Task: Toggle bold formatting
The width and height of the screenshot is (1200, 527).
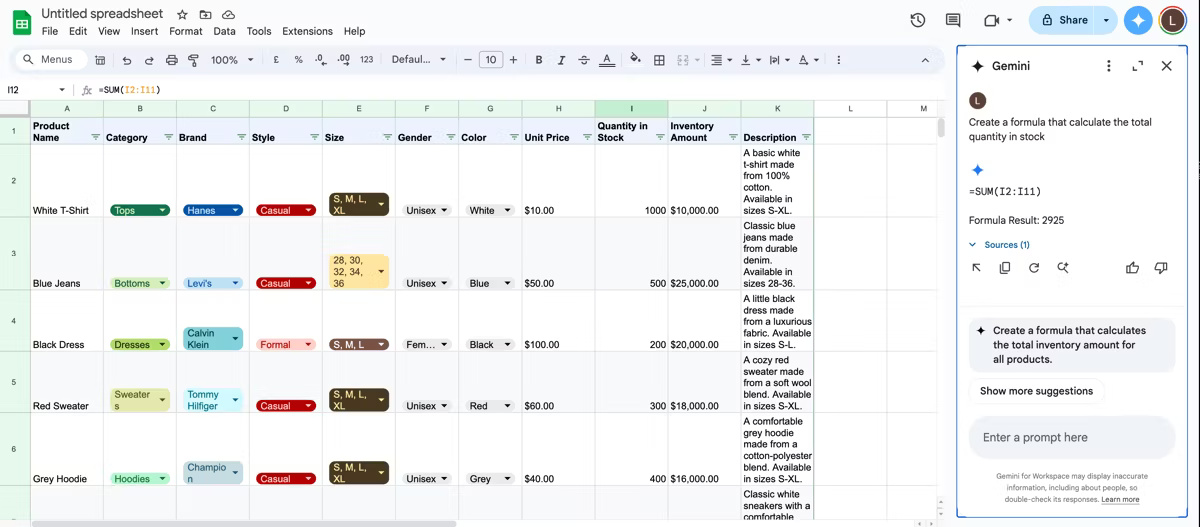Action: click(539, 60)
